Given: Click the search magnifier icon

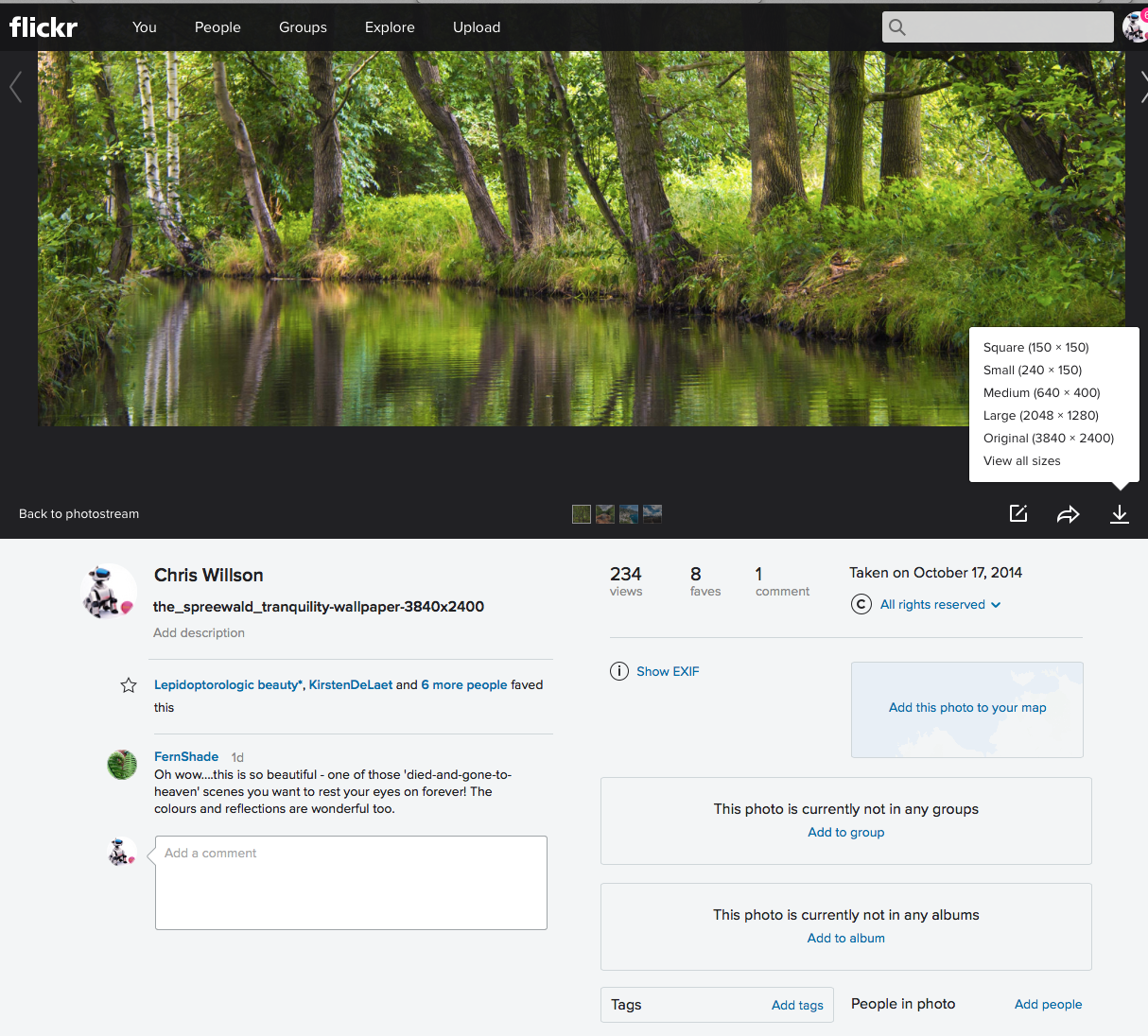Looking at the screenshot, I should [897, 27].
